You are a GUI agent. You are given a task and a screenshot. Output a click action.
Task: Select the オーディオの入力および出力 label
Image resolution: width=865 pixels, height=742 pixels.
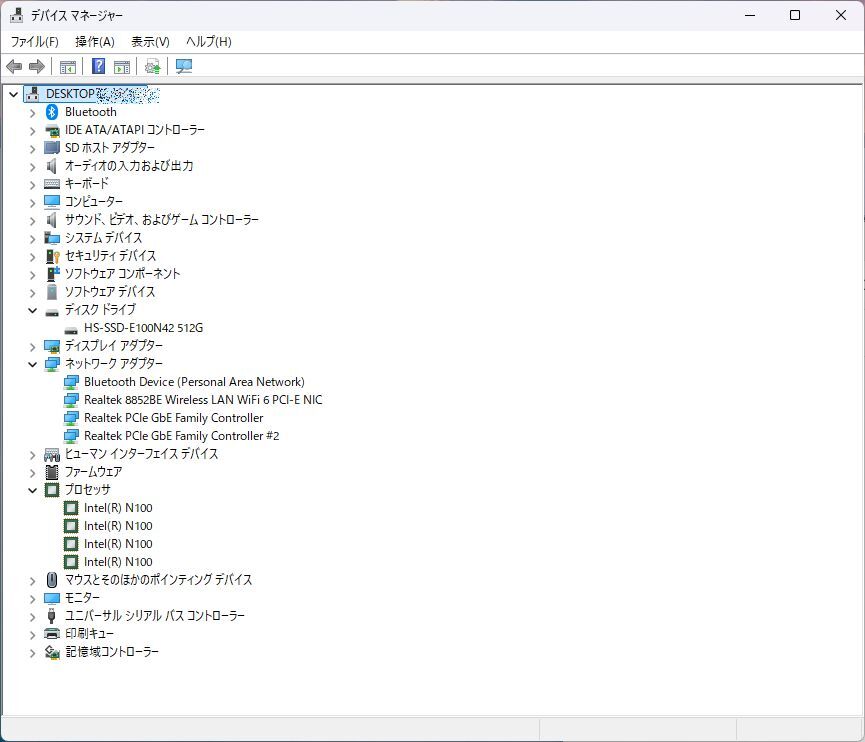pos(129,166)
